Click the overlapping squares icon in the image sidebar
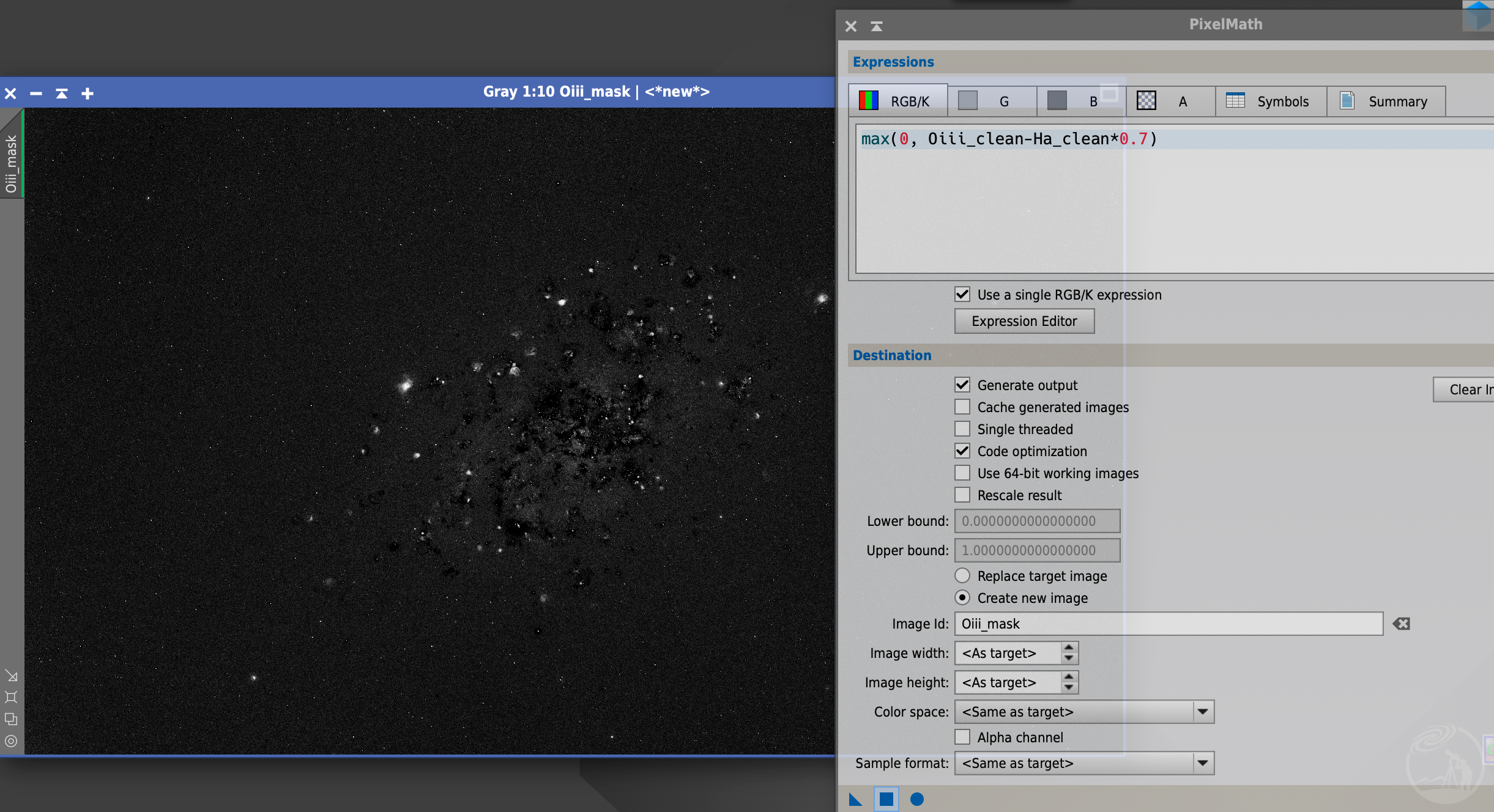This screenshot has width=1494, height=812. [x=11, y=719]
